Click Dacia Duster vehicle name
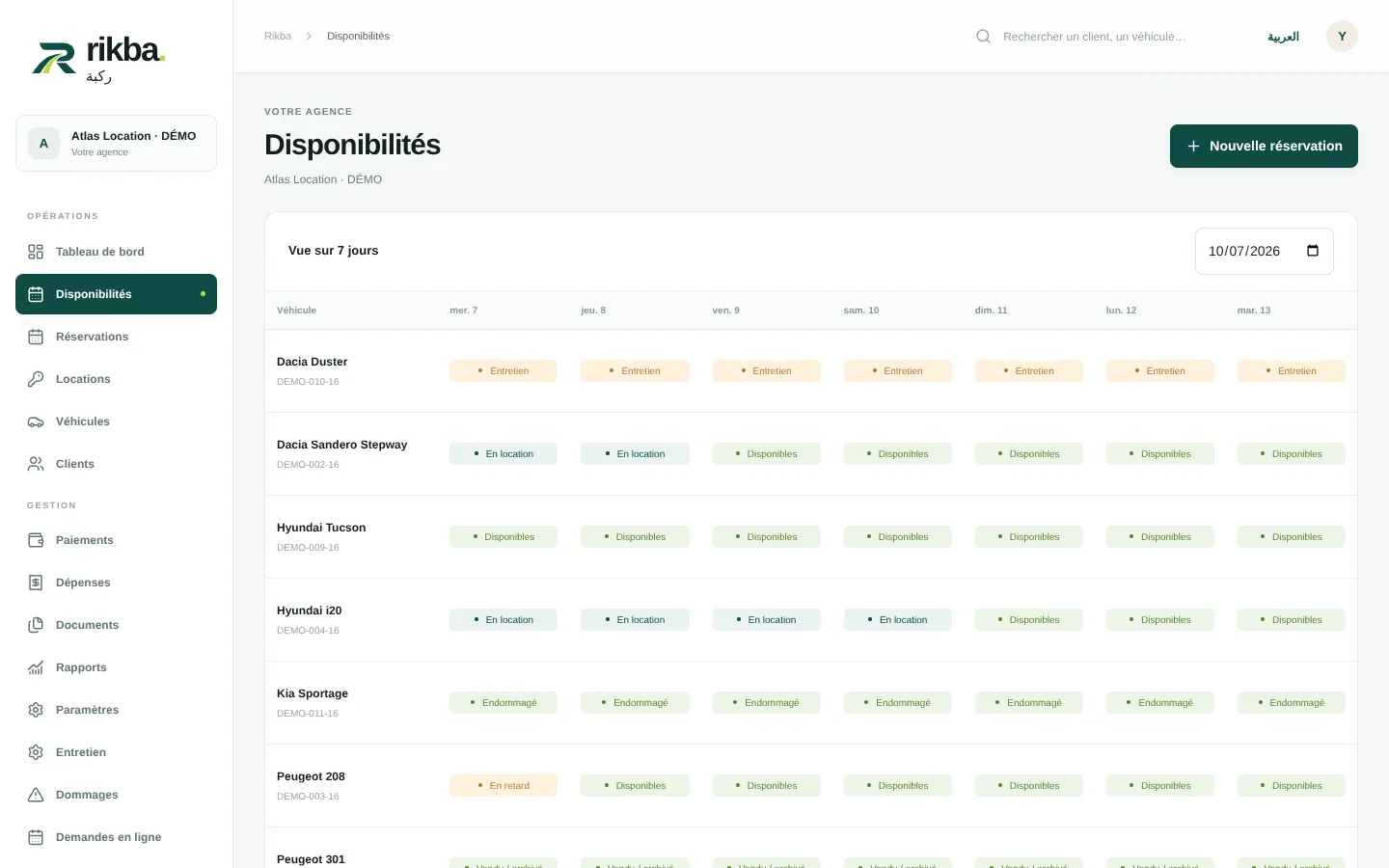Image resolution: width=1389 pixels, height=868 pixels. 312,362
